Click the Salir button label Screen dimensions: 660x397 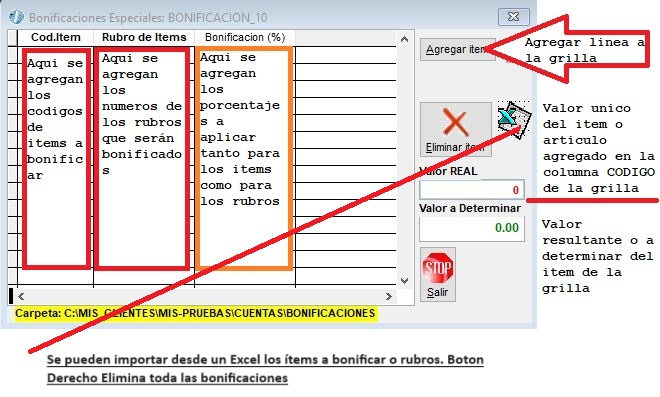[x=437, y=292]
